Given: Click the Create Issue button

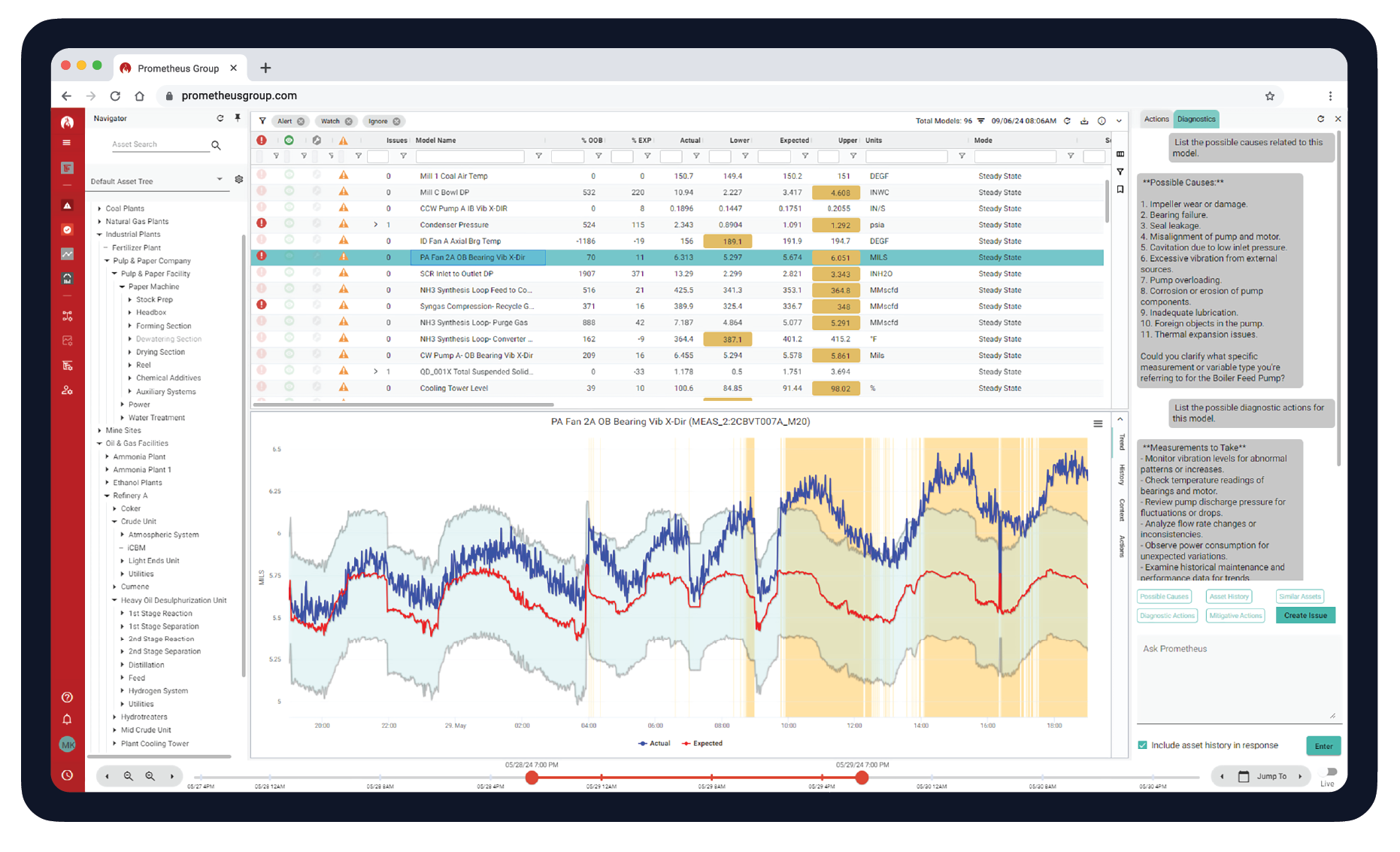Looking at the screenshot, I should (x=1305, y=615).
